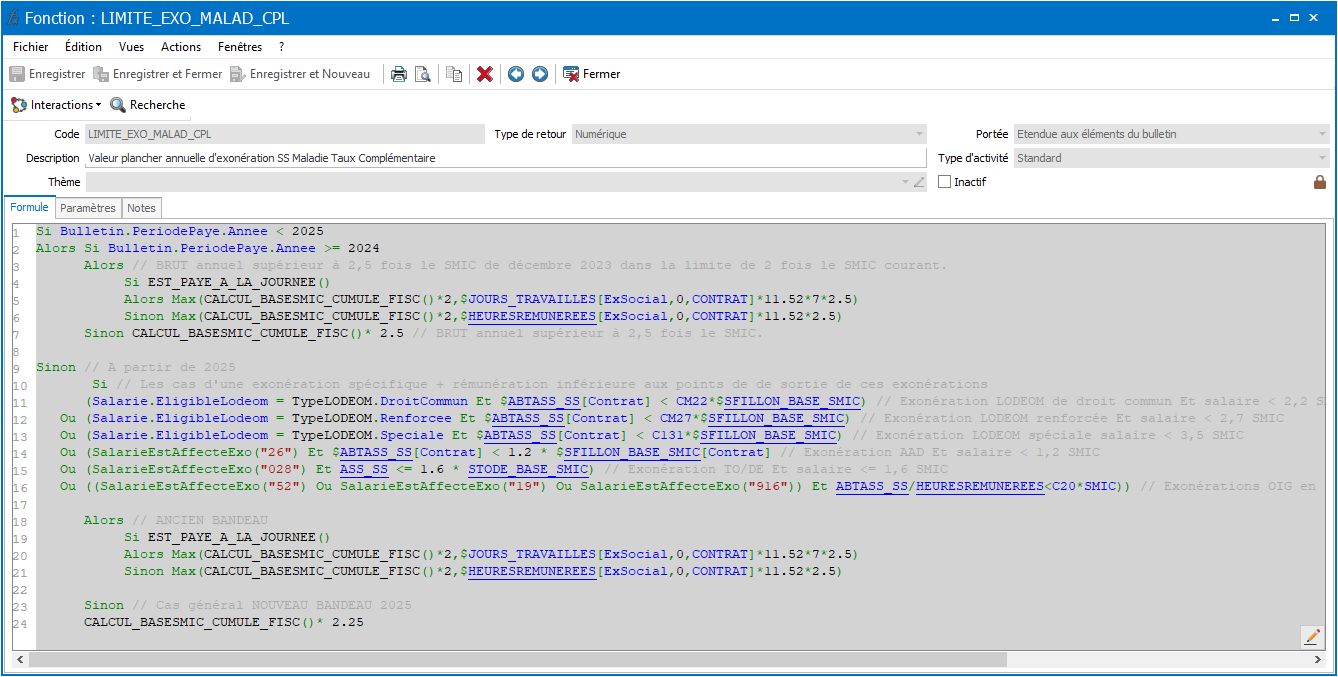Go to next record with right arrow
Image resolution: width=1338 pixels, height=677 pixels.
540,74
